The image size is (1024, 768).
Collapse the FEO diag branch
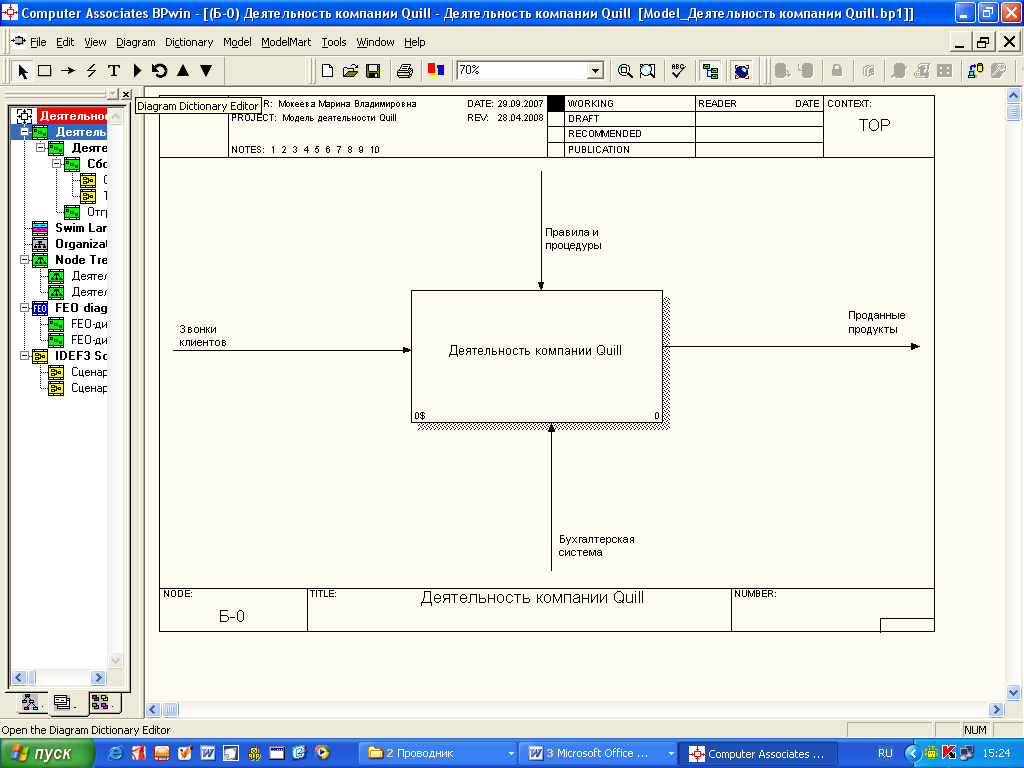coord(25,307)
